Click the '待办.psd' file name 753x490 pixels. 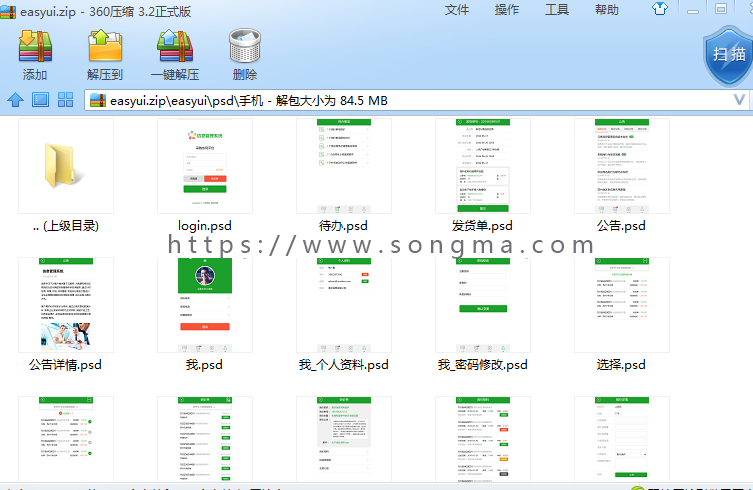click(x=343, y=226)
